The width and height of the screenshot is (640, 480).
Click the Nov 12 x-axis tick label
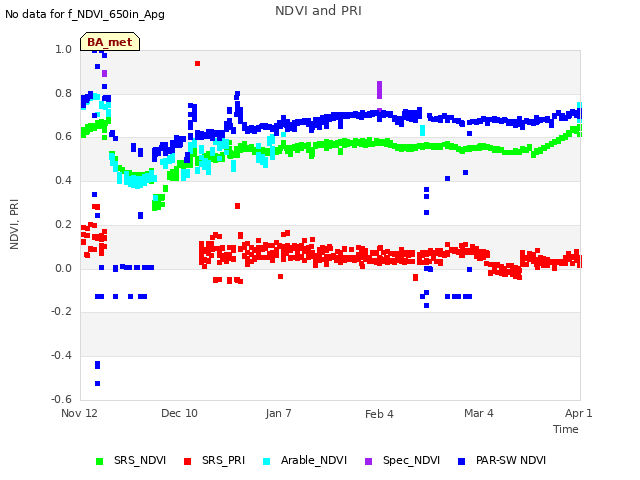click(79, 413)
